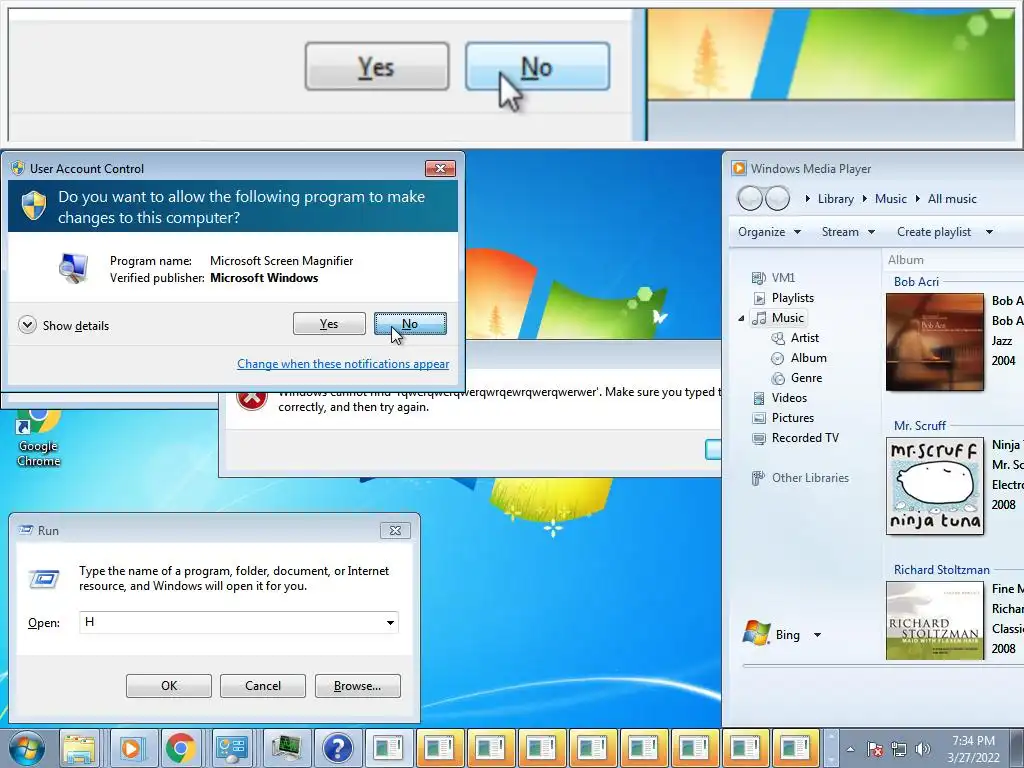Expand Show details in the UAC dialog

(x=64, y=325)
